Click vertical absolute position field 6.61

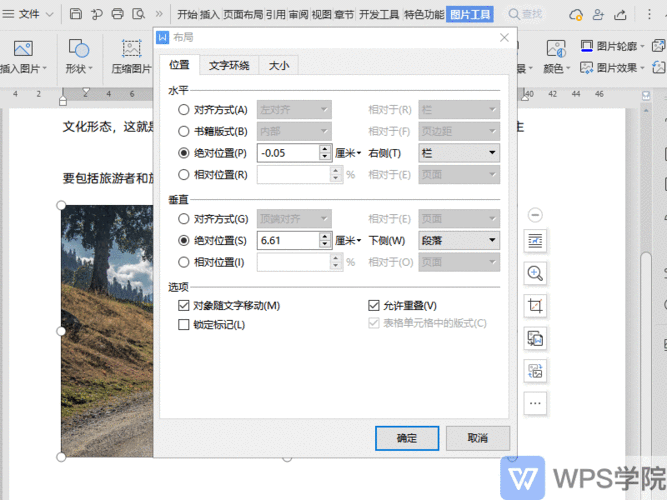(x=288, y=241)
